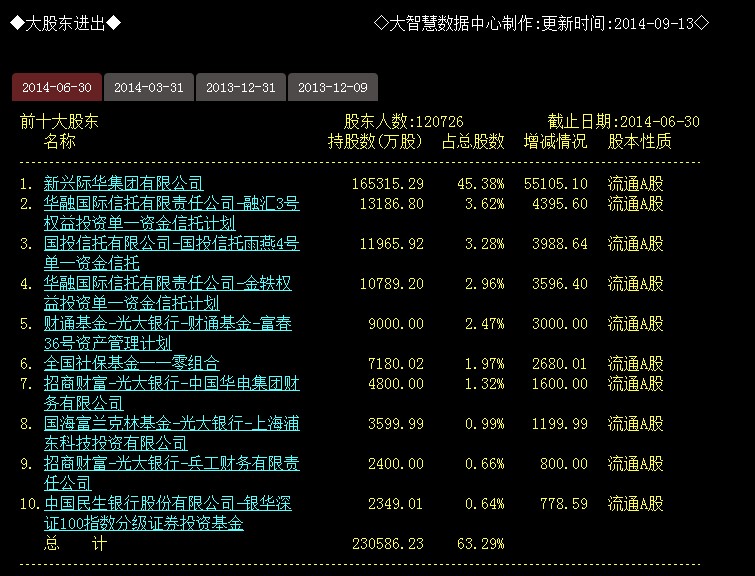Viewport: 755px width, 576px height.
Task: Click the 更新时间:2014-09-13 text
Action: (x=618, y=23)
